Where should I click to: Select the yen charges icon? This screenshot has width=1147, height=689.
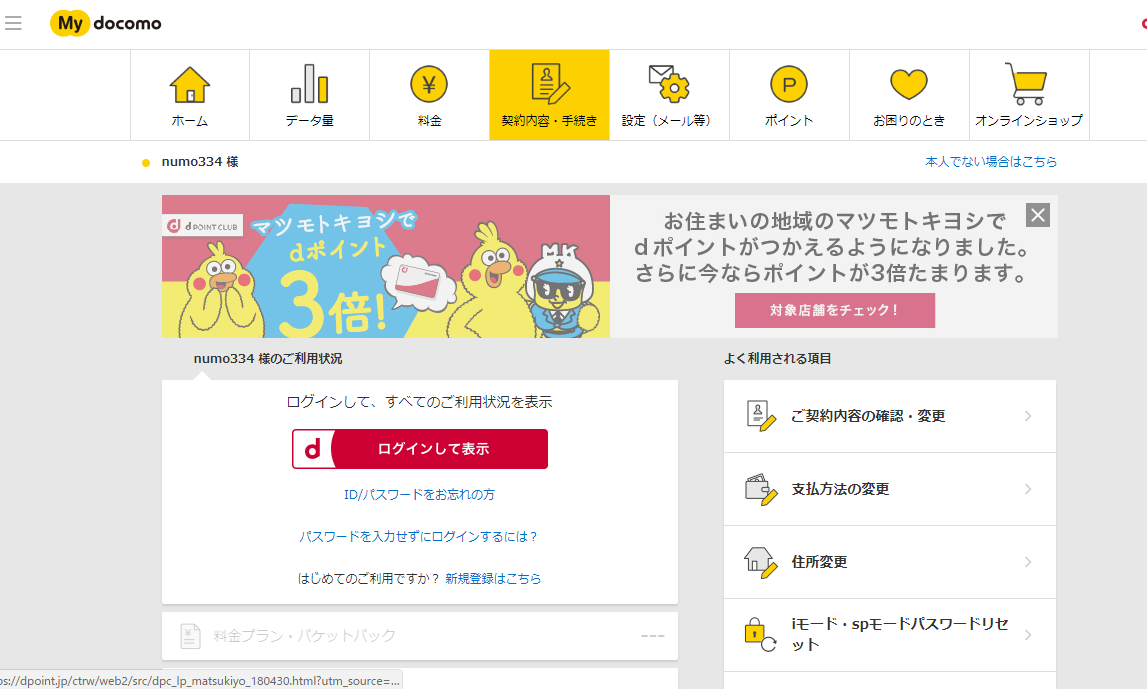tap(429, 85)
